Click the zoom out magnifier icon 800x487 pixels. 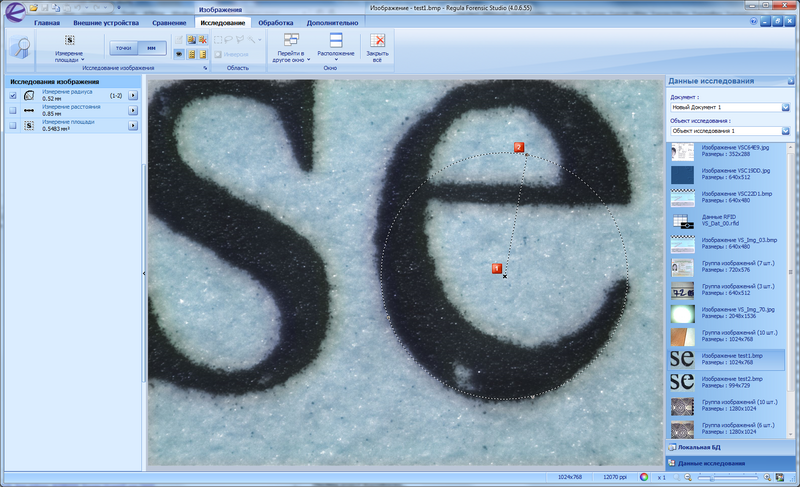click(690, 476)
